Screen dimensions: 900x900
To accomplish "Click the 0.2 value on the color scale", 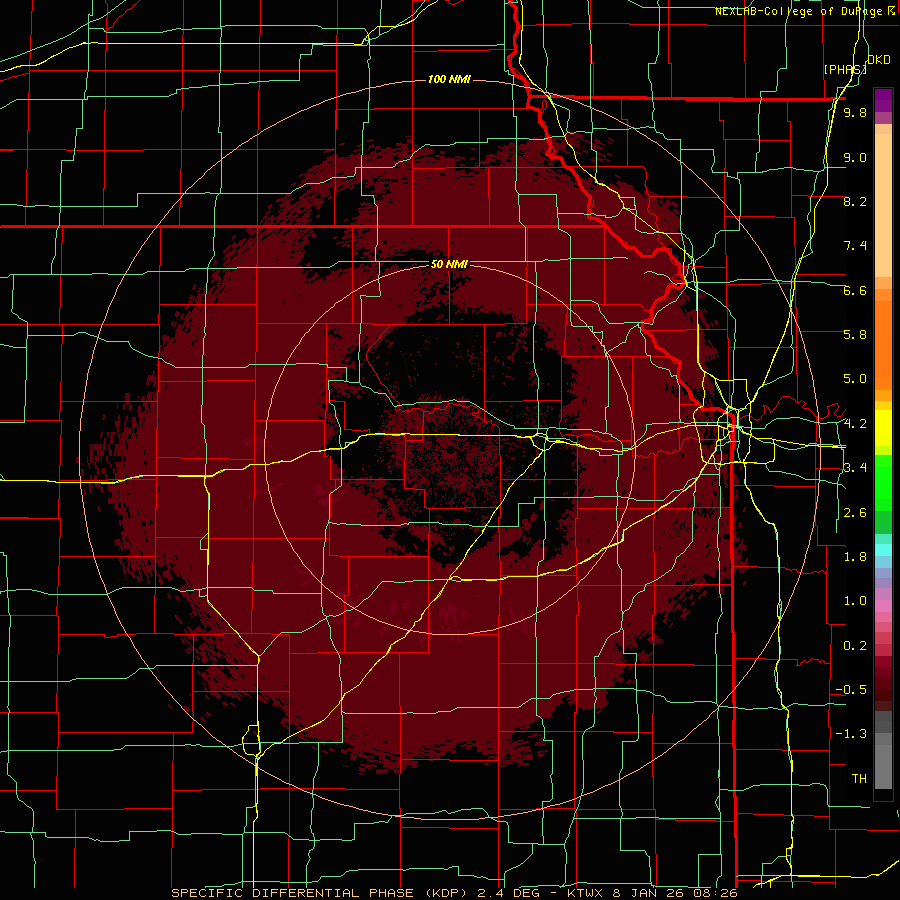I will pos(855,646).
